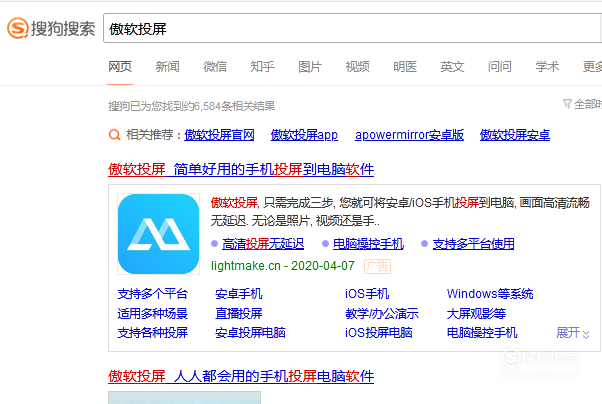Open the iOS投屏电脑 link

coord(379,333)
